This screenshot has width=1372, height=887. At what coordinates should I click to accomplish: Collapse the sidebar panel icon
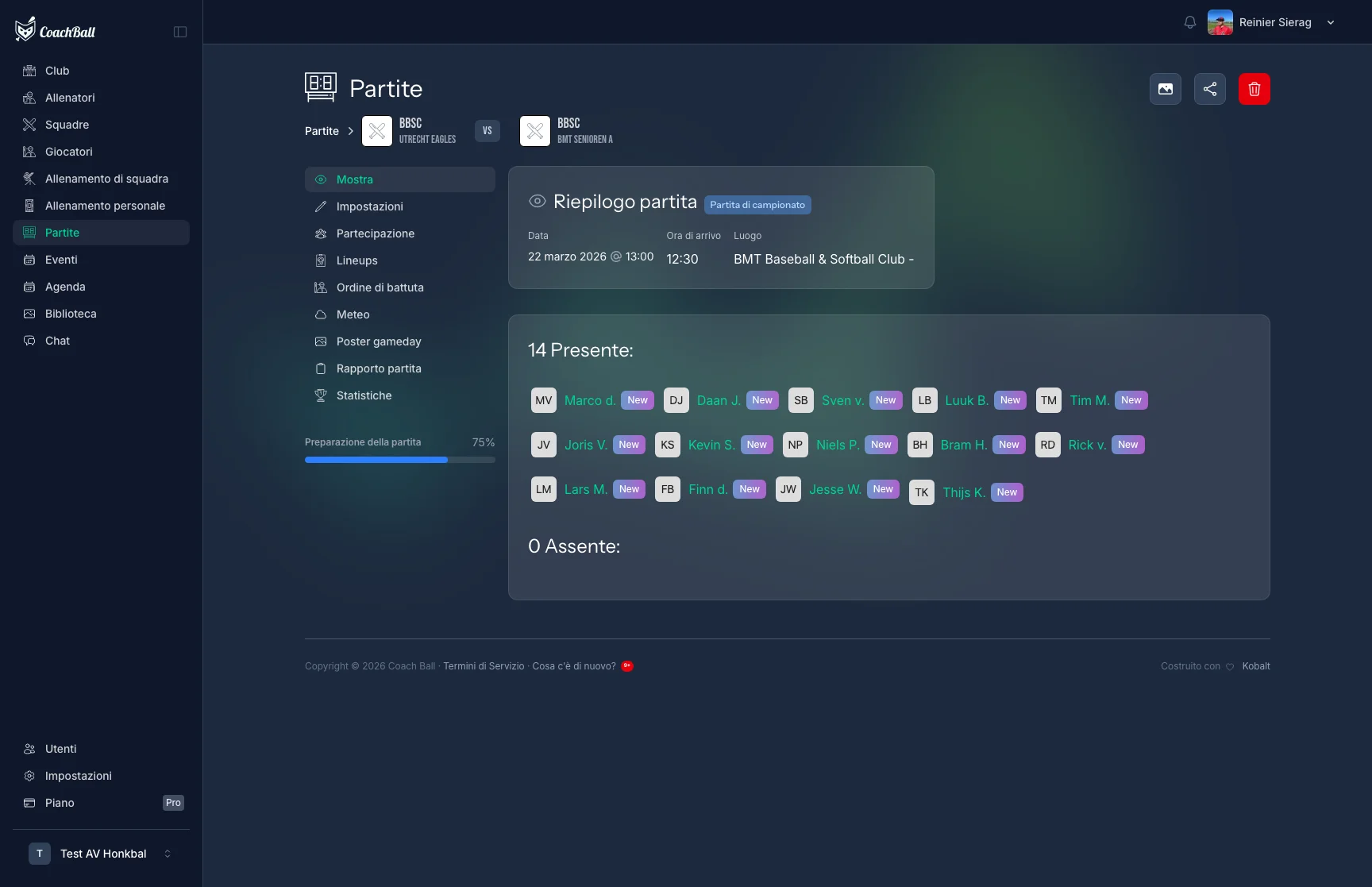pyautogui.click(x=180, y=32)
